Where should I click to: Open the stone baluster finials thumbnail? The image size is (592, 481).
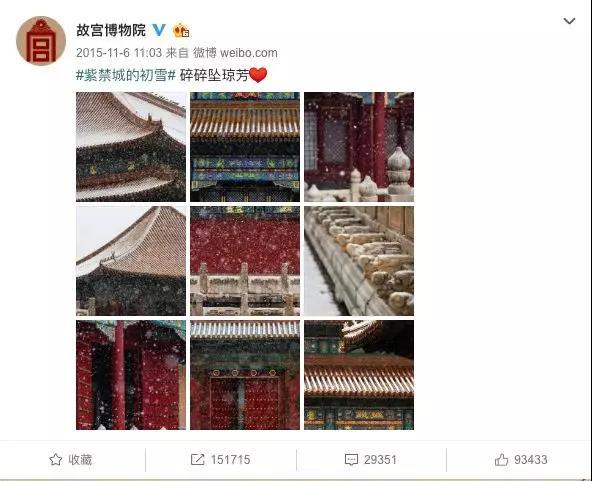pyautogui.click(x=359, y=147)
